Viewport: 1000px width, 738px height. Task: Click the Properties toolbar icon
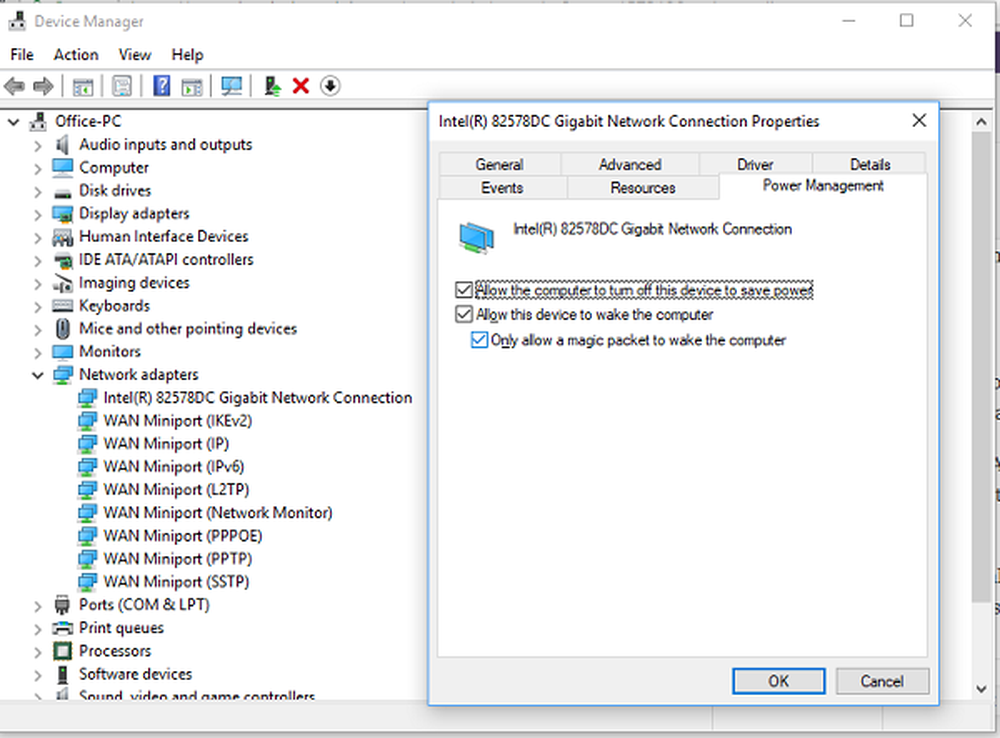[122, 87]
